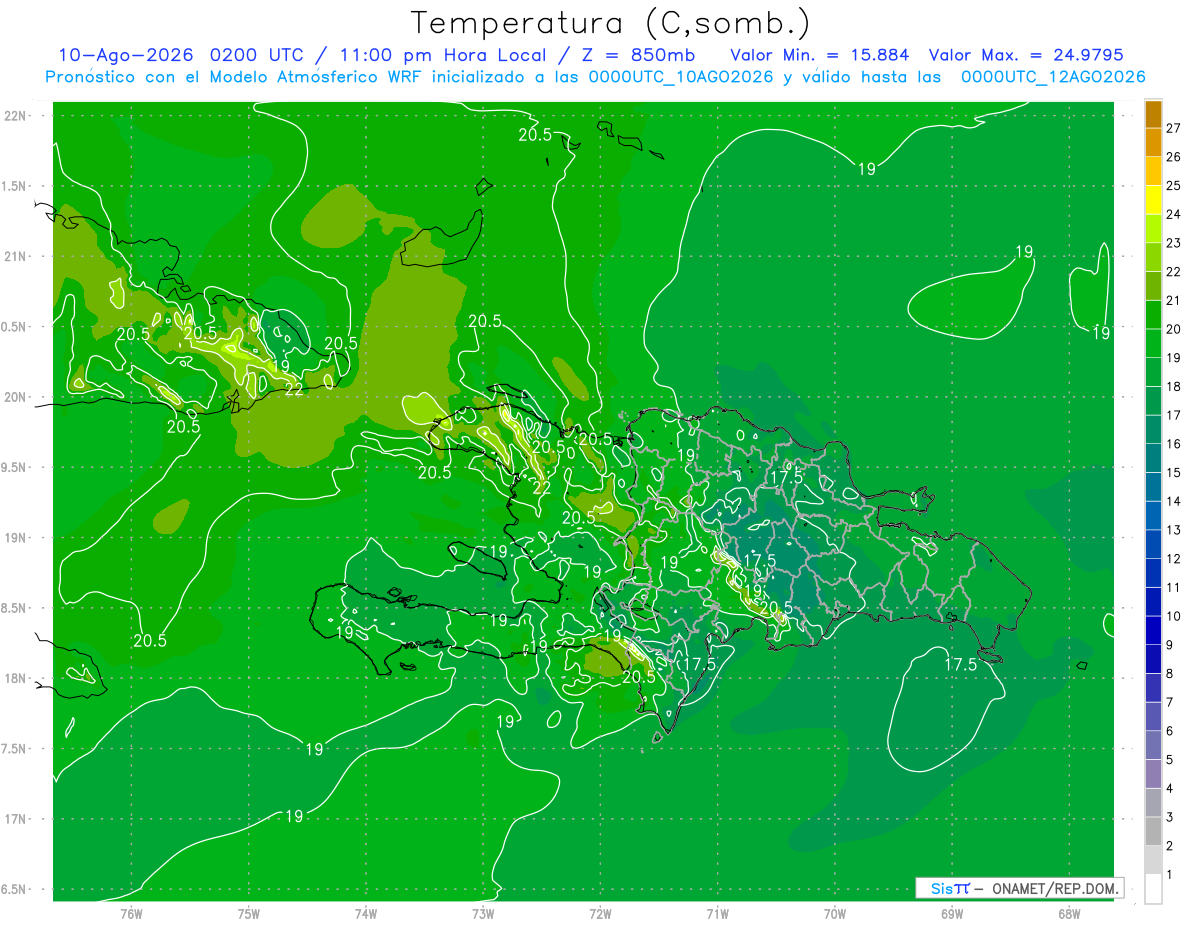Click the "21N" latitude axis label
Viewport: 1200px width, 927px height.
[15, 256]
